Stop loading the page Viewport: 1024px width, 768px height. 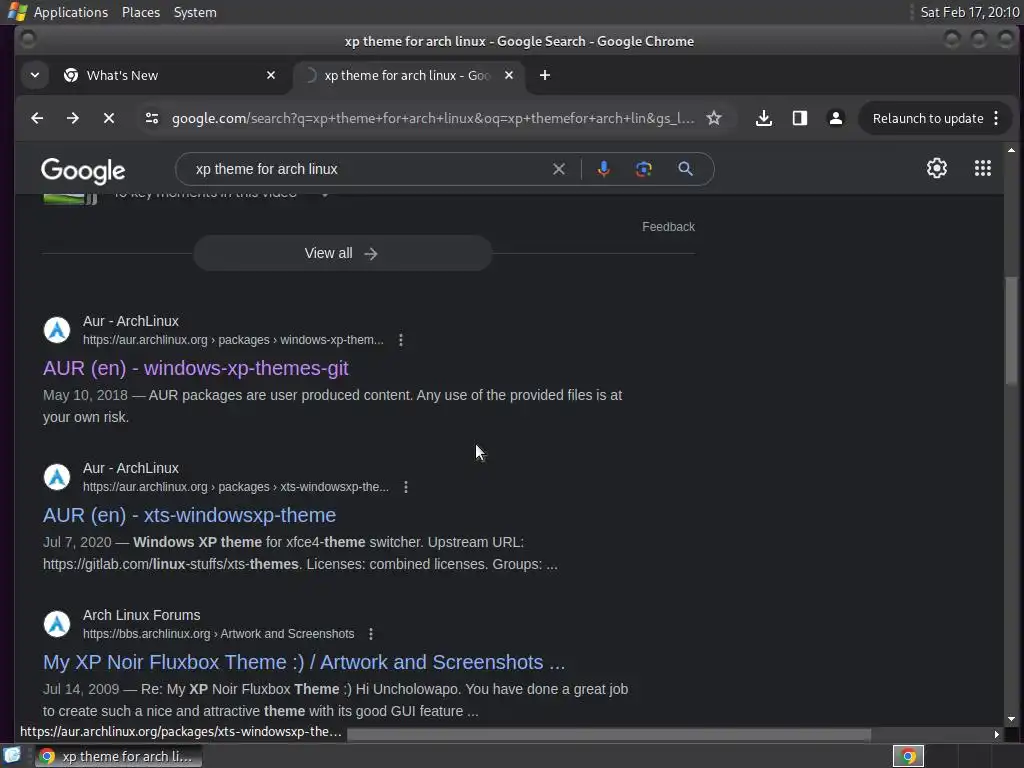pyautogui.click(x=109, y=118)
